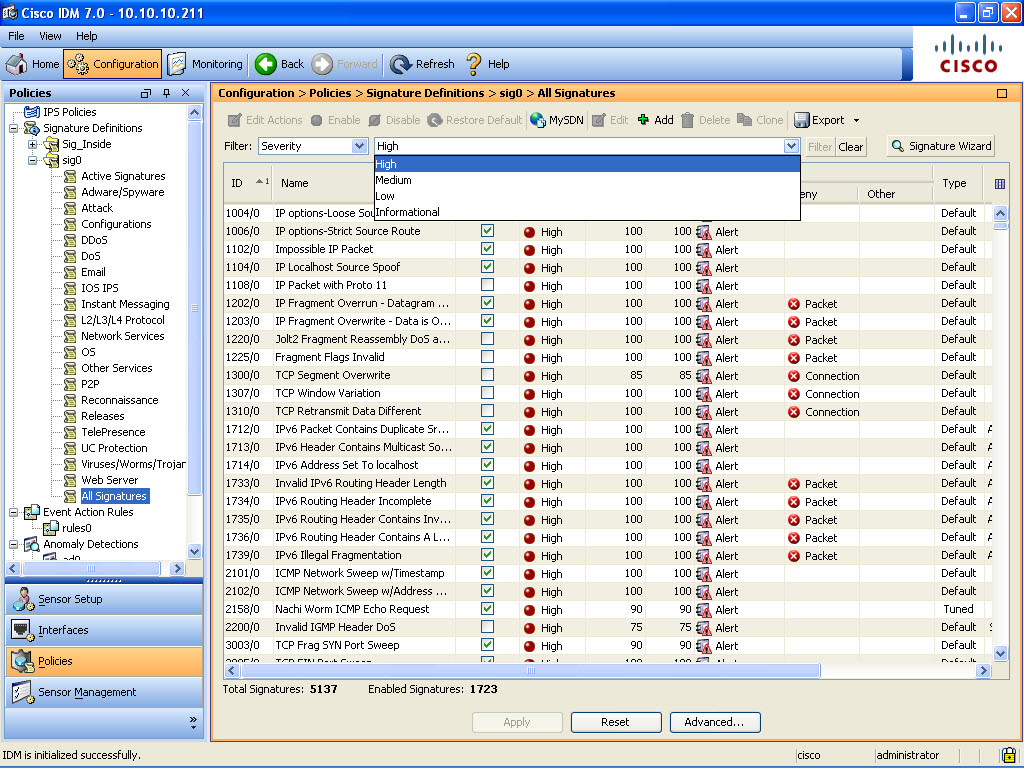Expand the Sig_Inside tree node

click(x=32, y=144)
